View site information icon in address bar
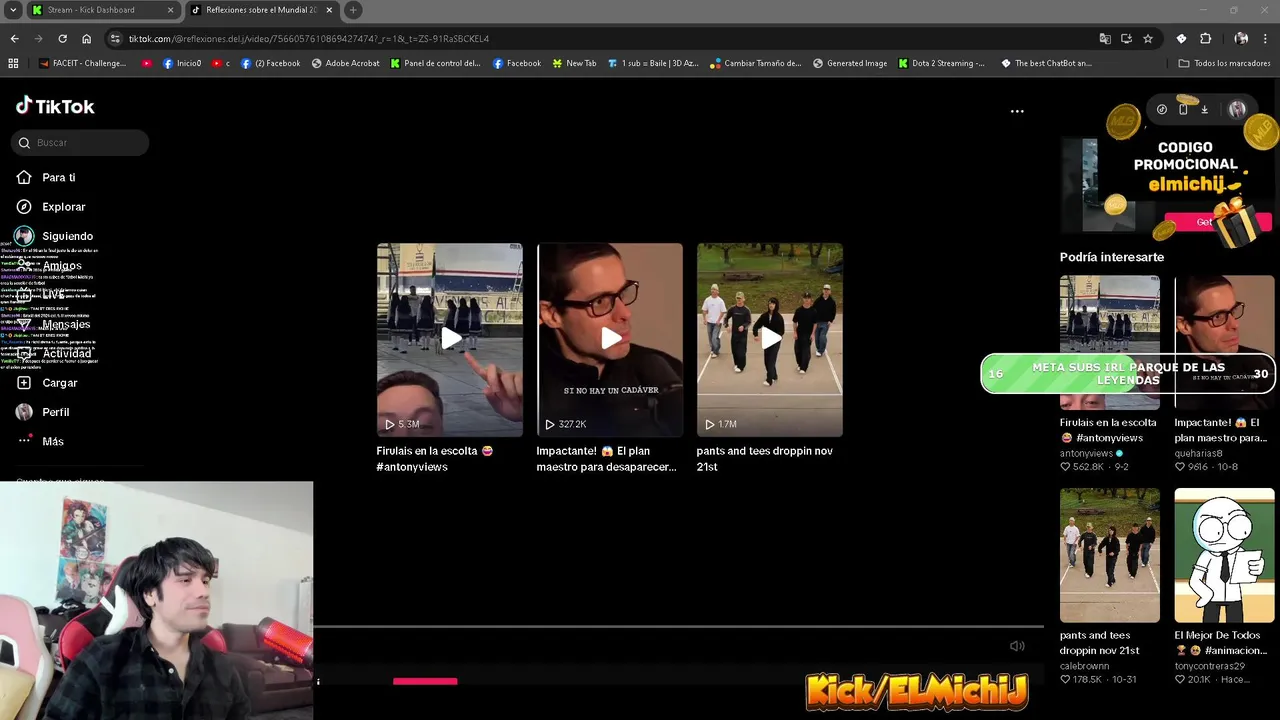This screenshot has width=1280, height=720. point(116,39)
